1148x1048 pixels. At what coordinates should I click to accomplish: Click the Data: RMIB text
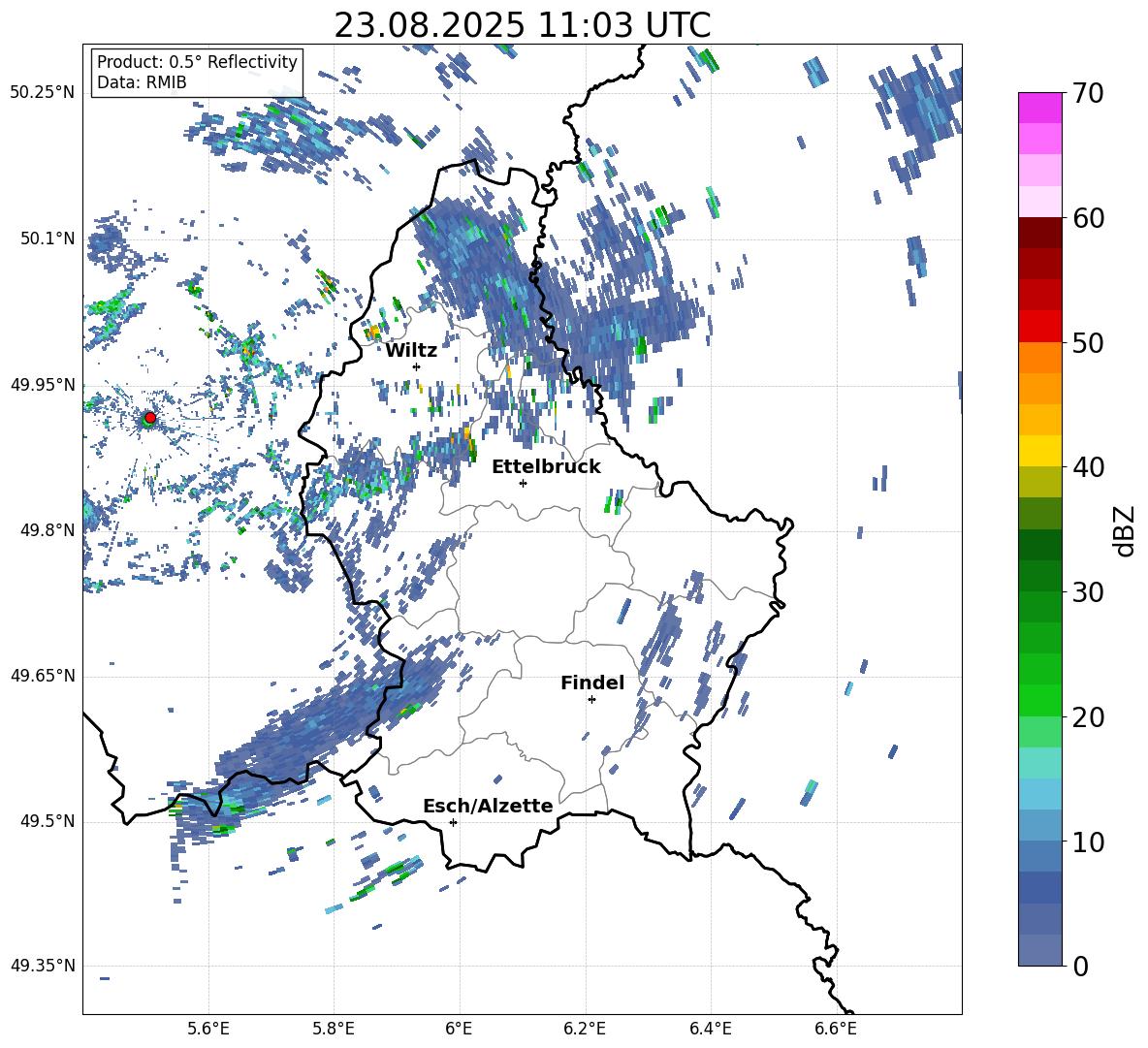click(x=142, y=82)
